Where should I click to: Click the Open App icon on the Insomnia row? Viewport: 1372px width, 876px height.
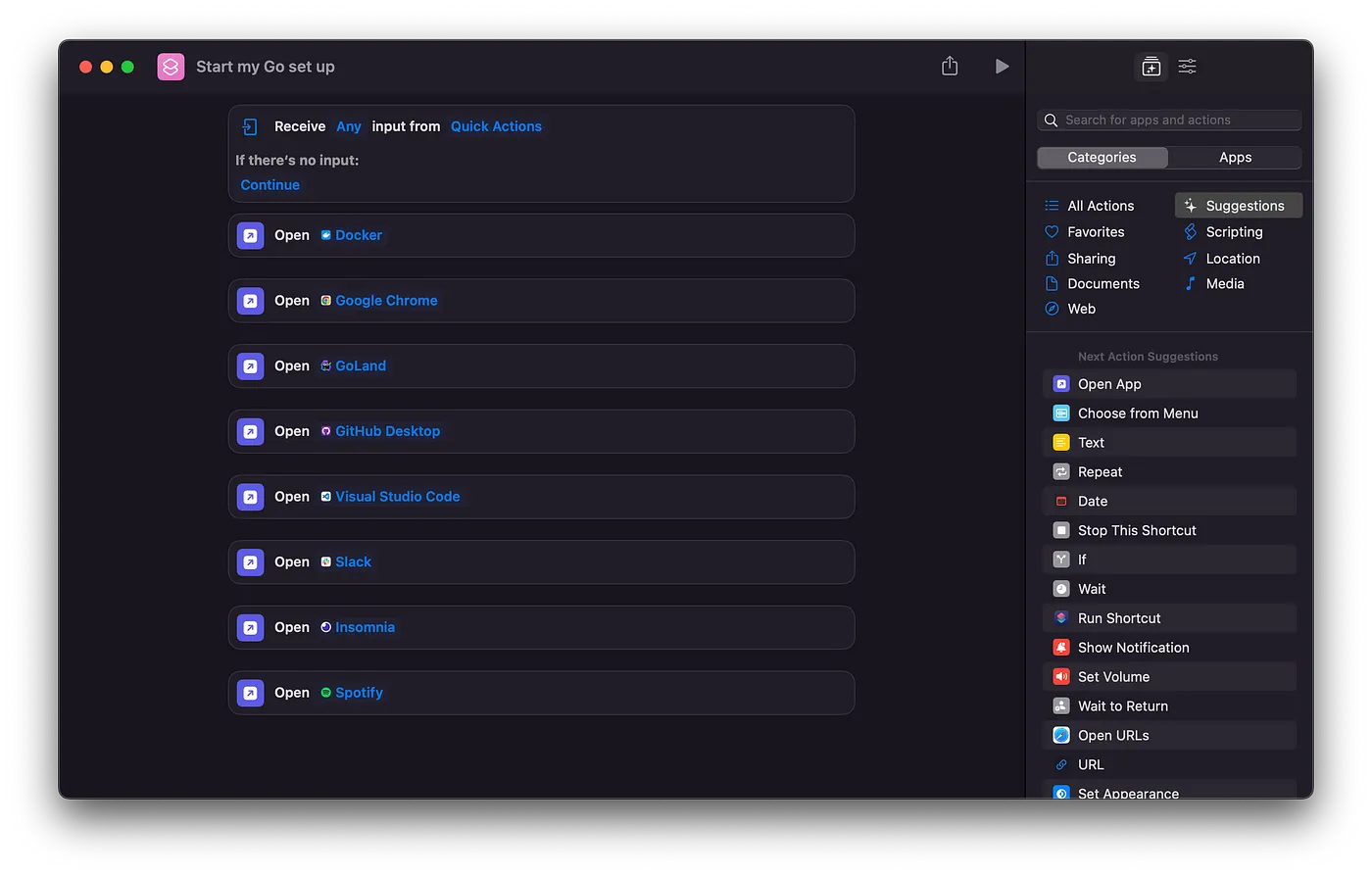(250, 627)
